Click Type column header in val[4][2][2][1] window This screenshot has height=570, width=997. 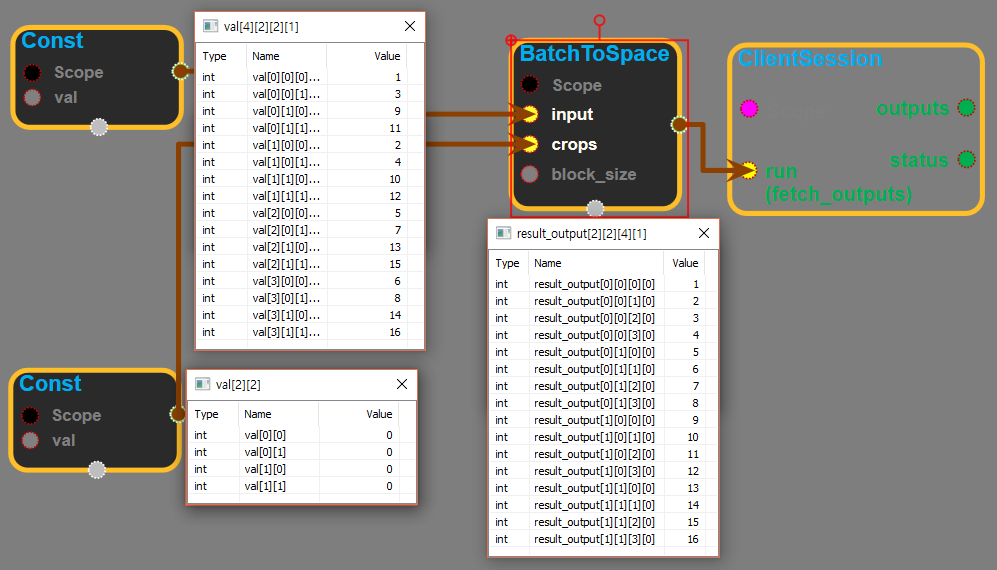coord(215,56)
